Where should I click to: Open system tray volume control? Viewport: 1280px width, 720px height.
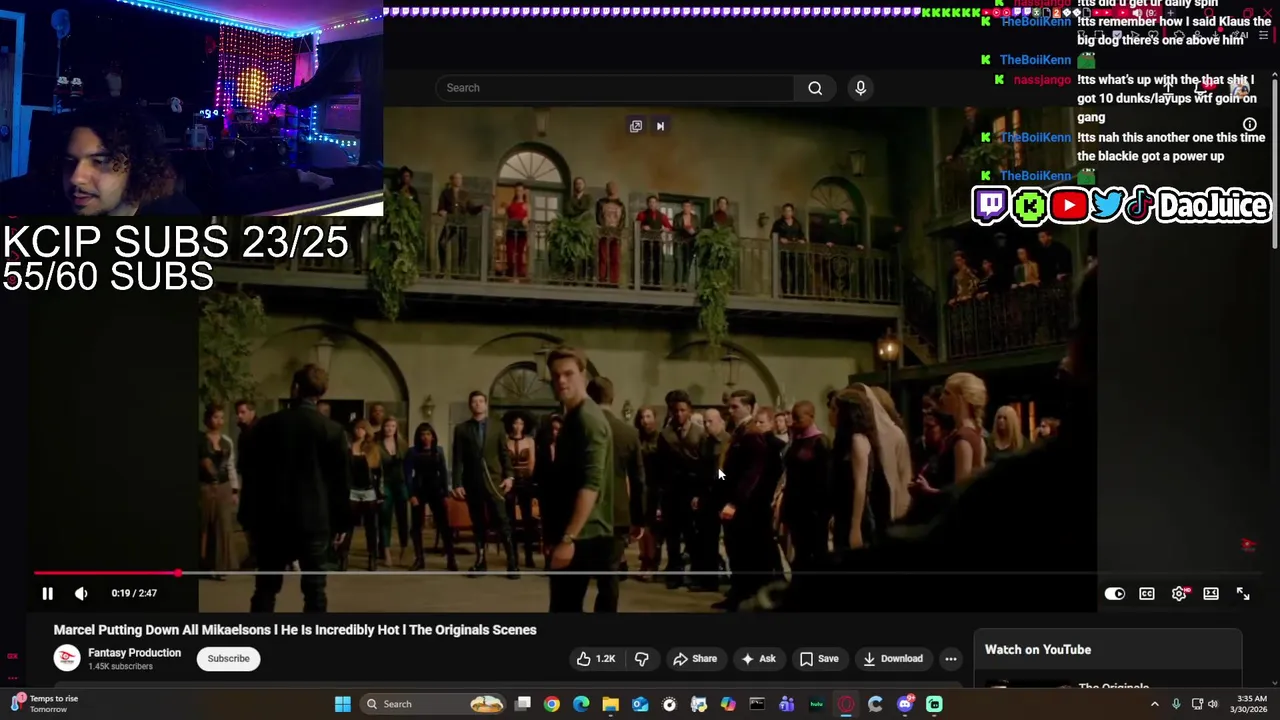coord(1213,704)
